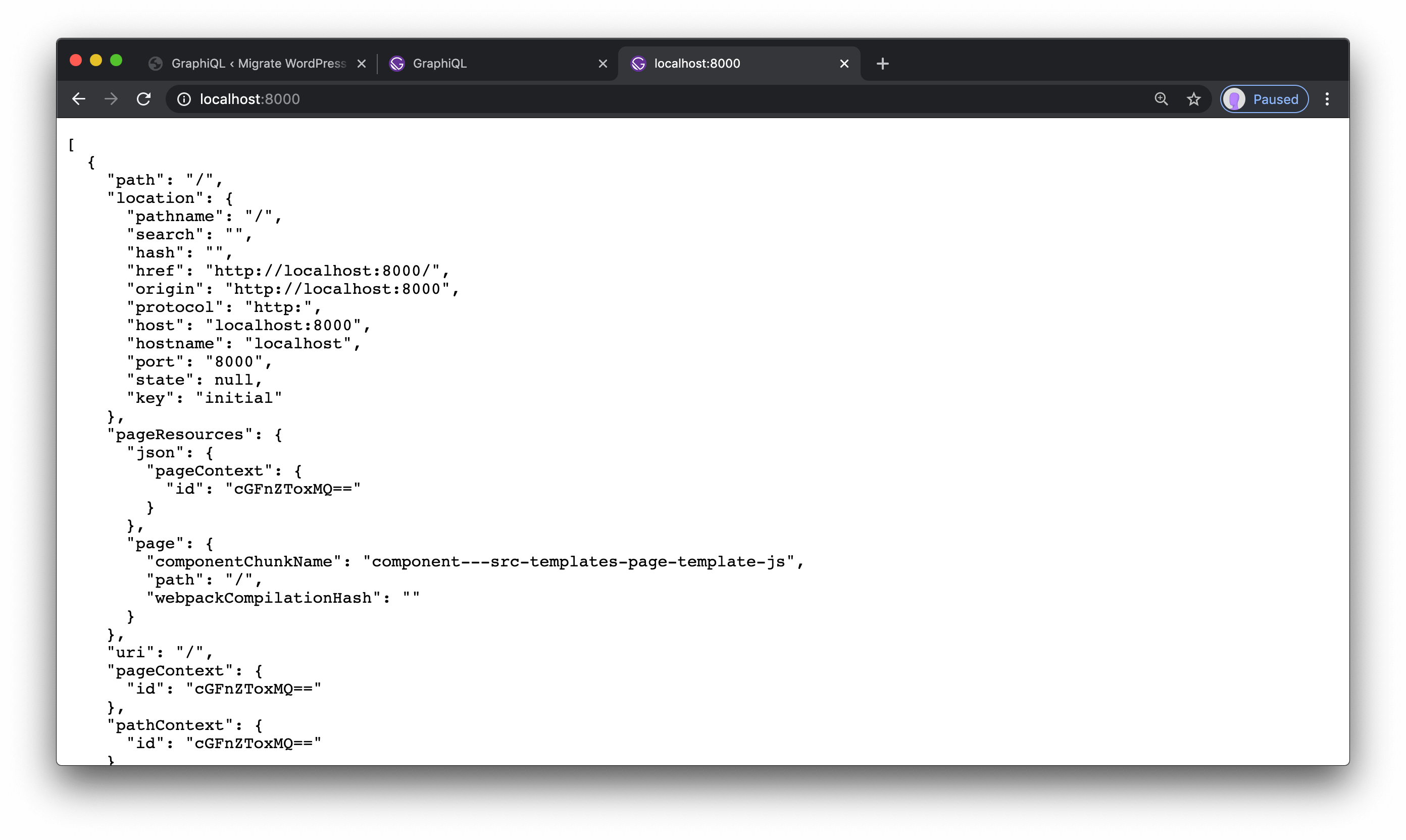The width and height of the screenshot is (1406, 840).
Task: Reload the localhost:8000 page
Action: [144, 99]
